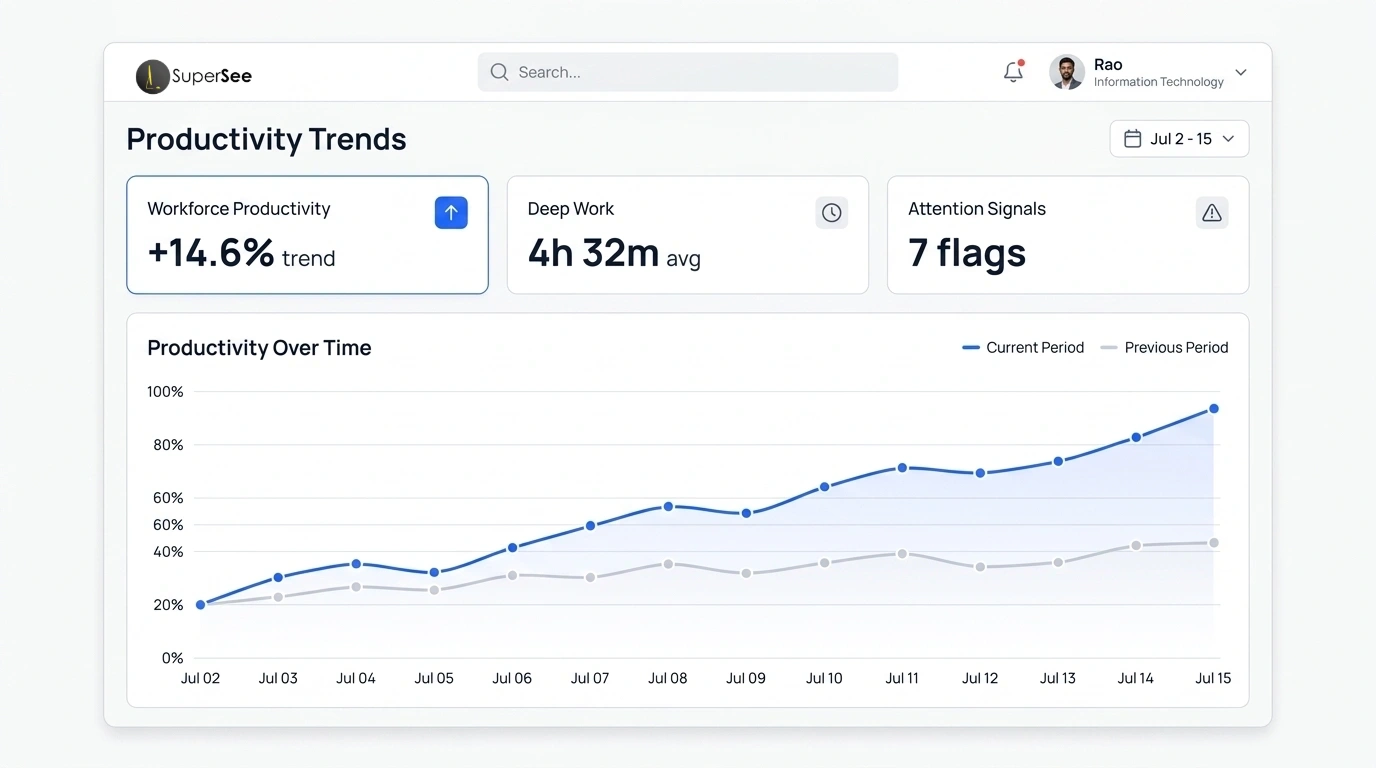Click the Current Period point on Jul 11
The height and width of the screenshot is (768, 1376).
[902, 467]
